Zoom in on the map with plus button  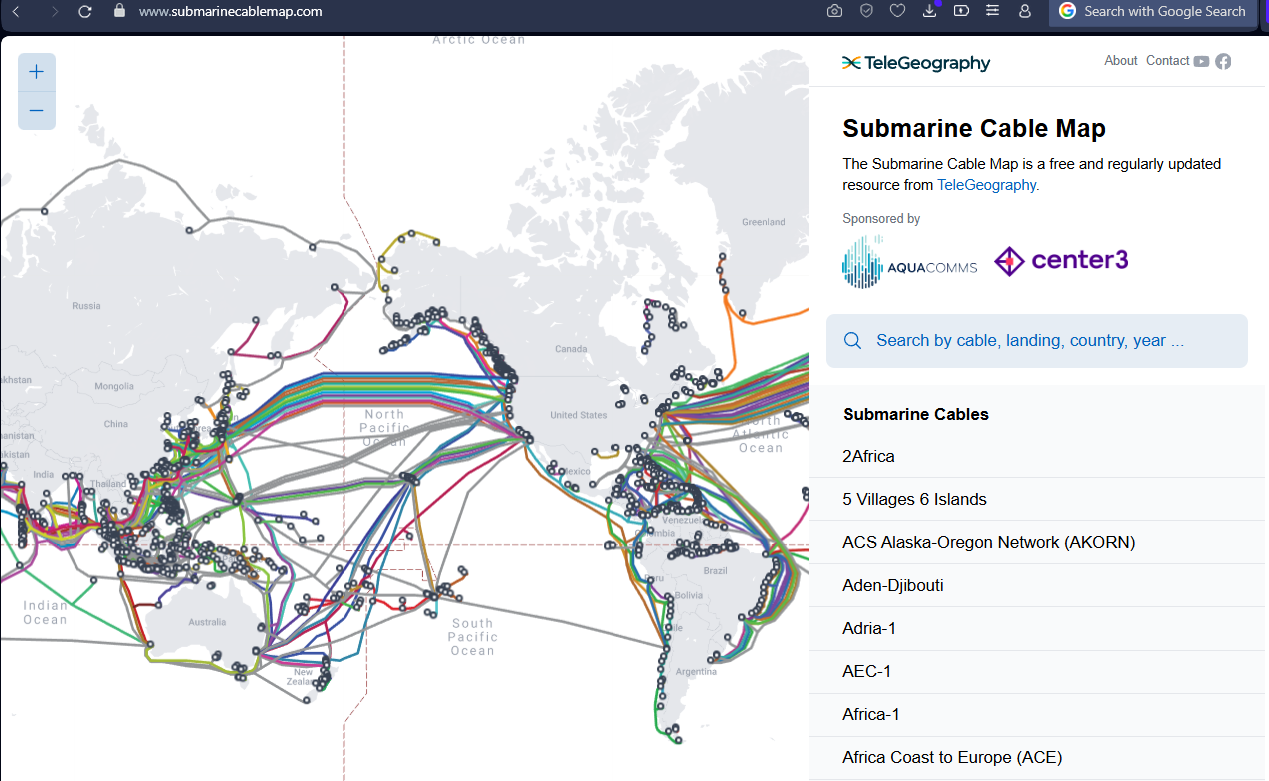coord(37,72)
